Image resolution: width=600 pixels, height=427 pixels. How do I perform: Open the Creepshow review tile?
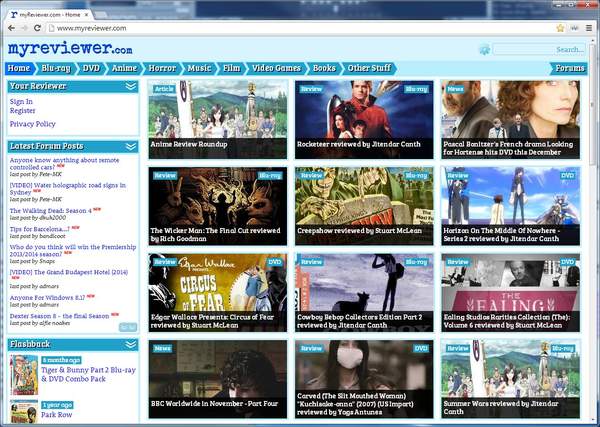364,206
